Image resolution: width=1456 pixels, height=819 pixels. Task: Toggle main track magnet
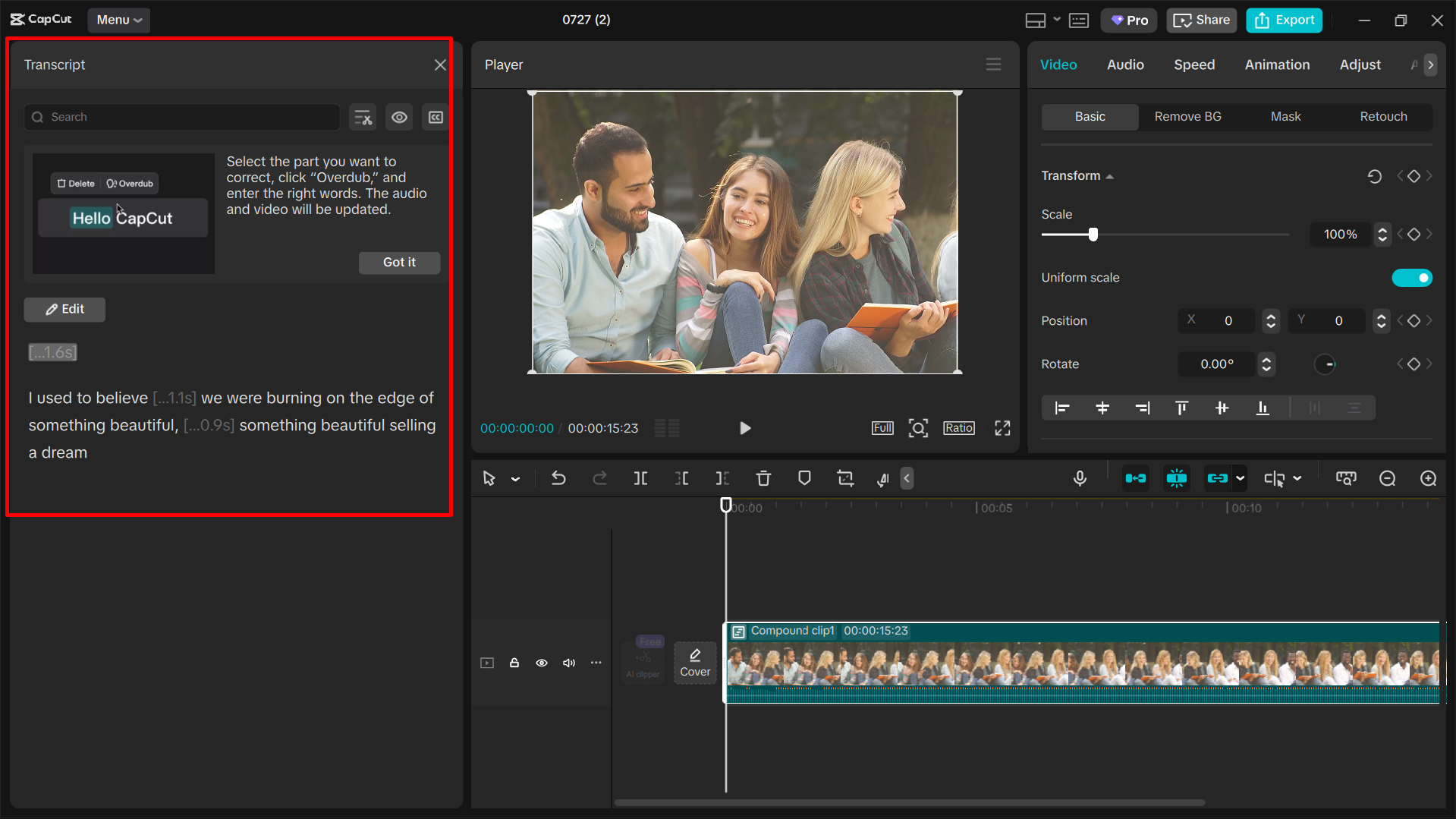coord(1135,478)
